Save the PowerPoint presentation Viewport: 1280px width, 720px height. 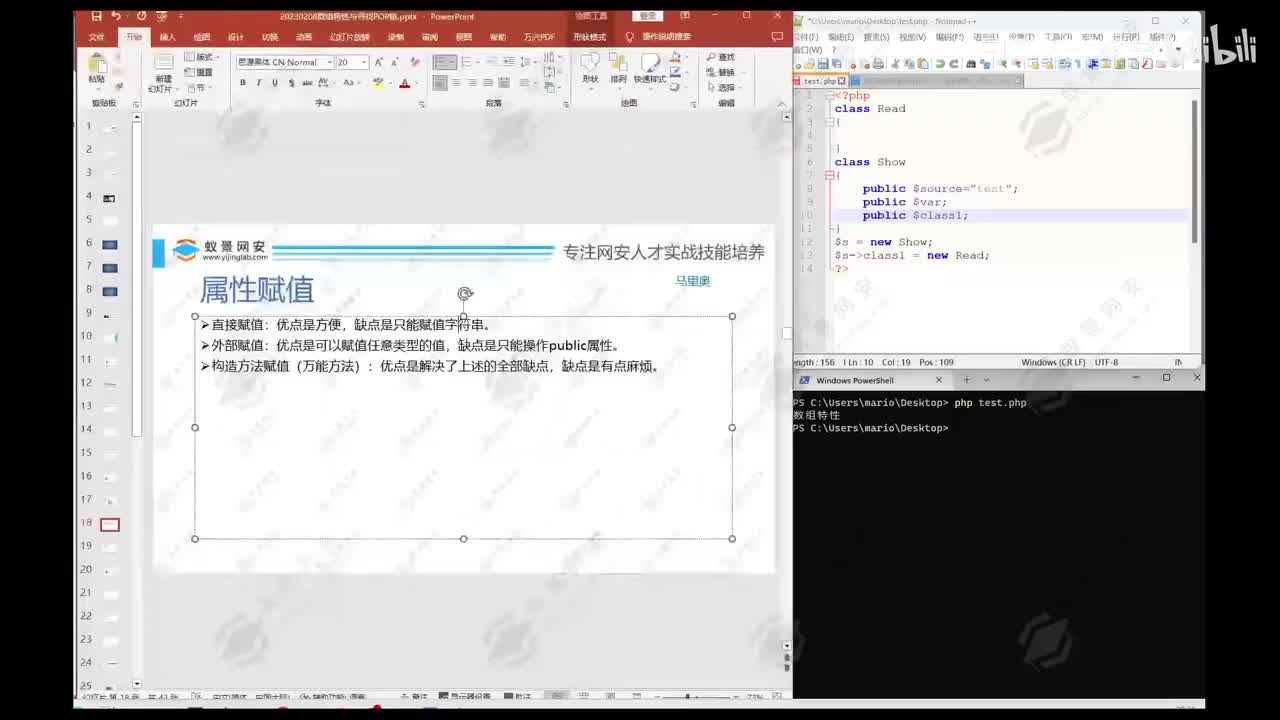tap(96, 16)
